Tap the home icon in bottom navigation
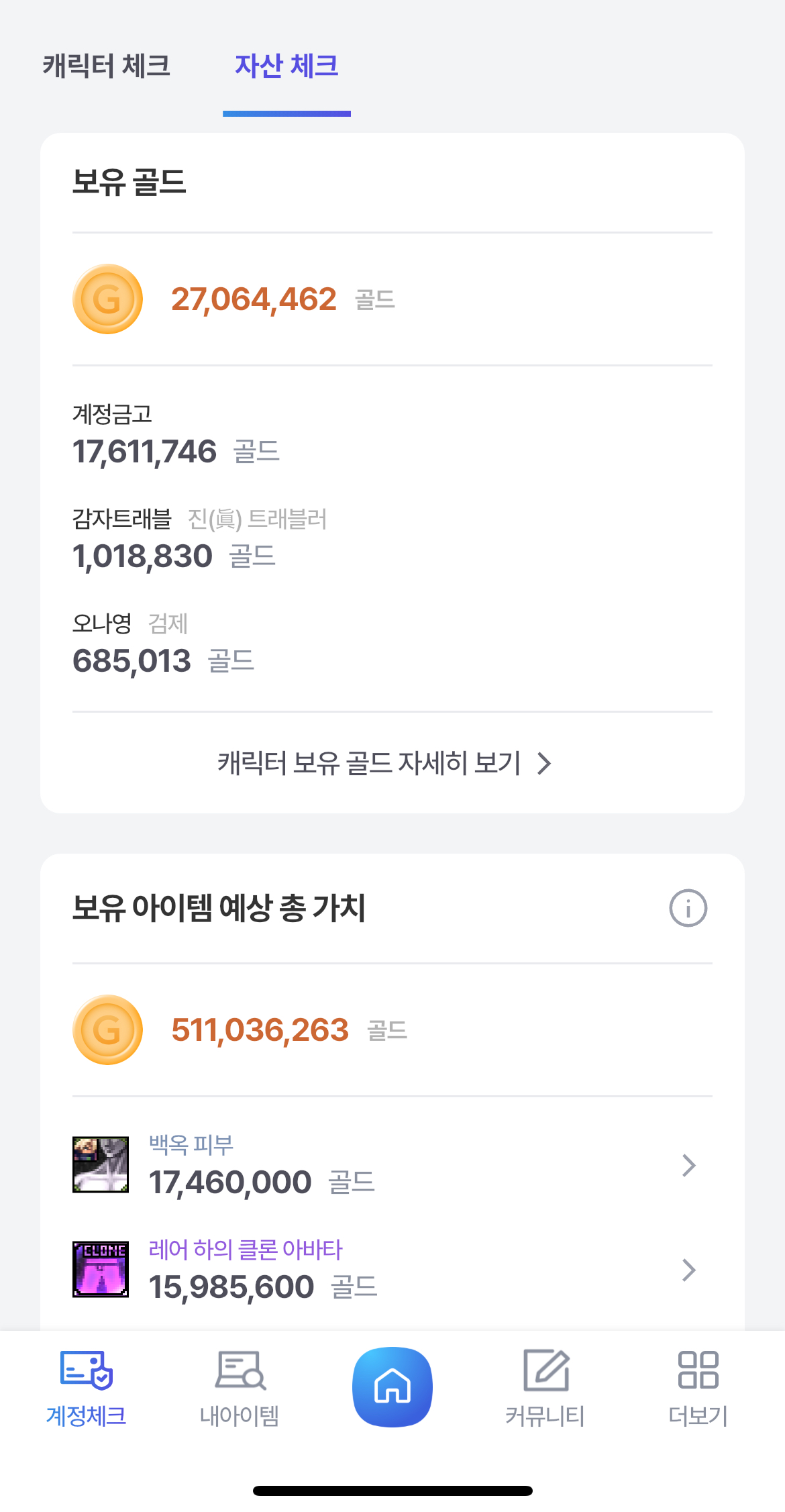The image size is (785, 1512). click(392, 1387)
